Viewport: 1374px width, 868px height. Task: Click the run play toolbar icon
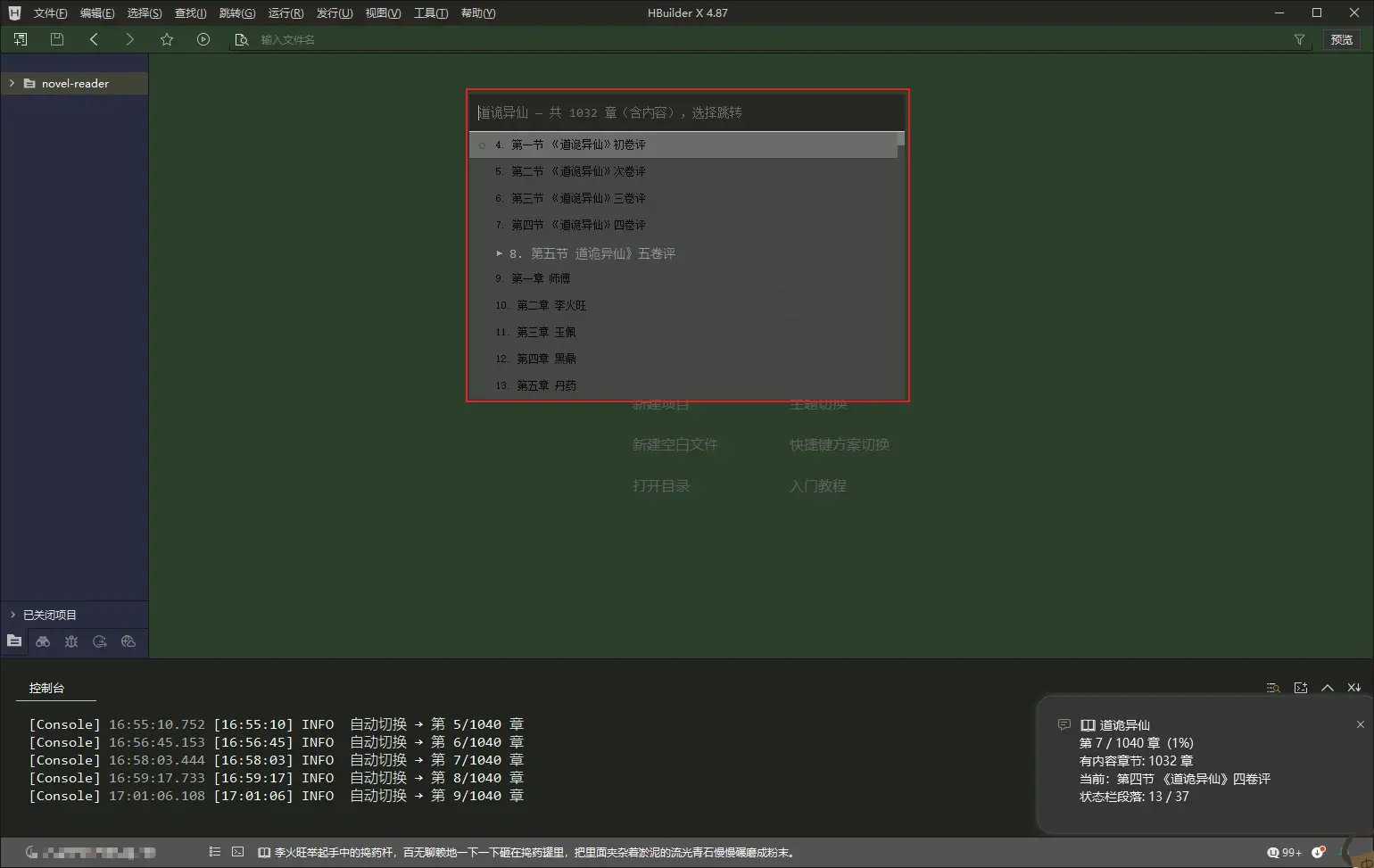pos(203,39)
